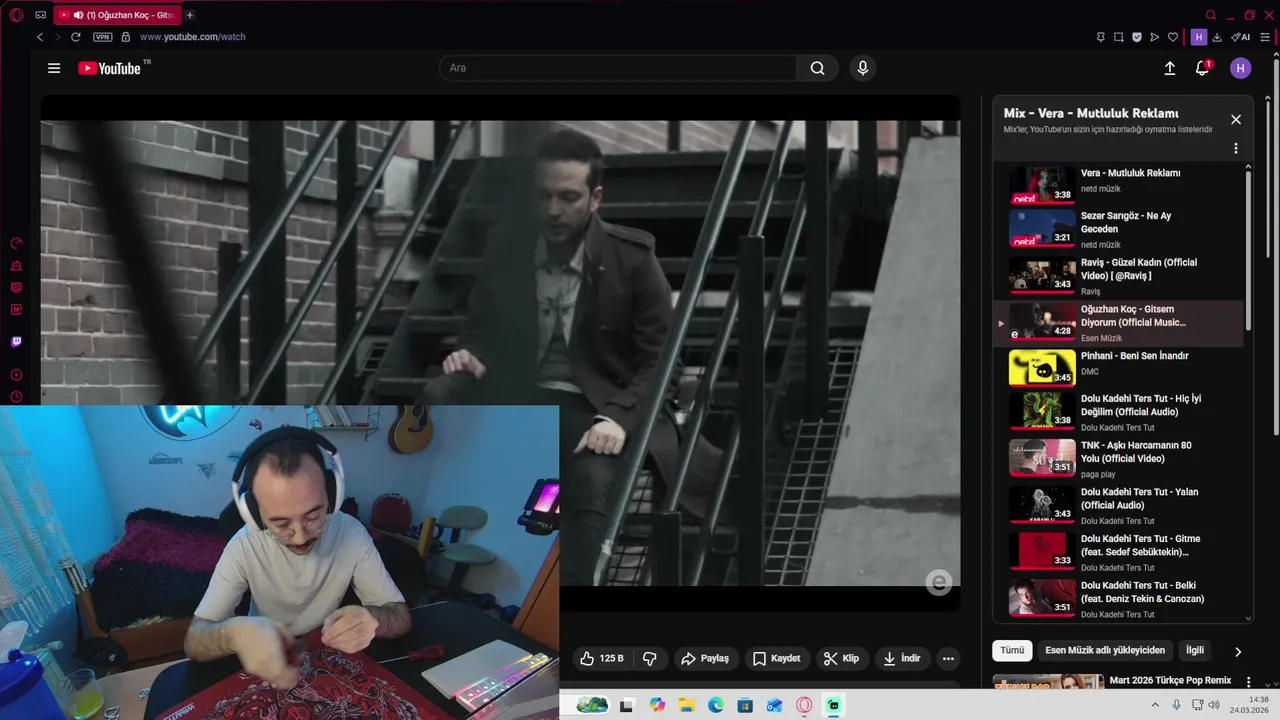
Task: Open the Opera AI assistant
Action: pos(1241,37)
